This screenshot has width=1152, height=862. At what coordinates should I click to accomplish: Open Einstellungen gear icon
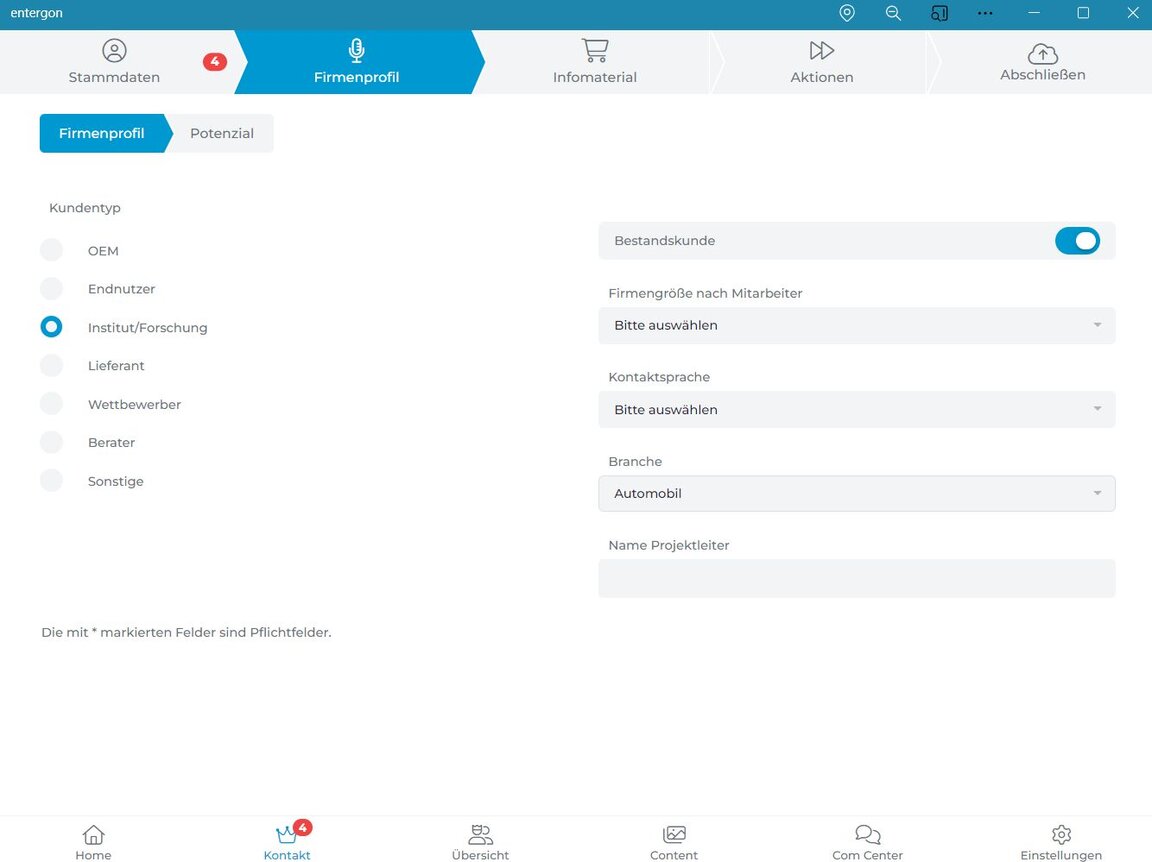point(1061,842)
